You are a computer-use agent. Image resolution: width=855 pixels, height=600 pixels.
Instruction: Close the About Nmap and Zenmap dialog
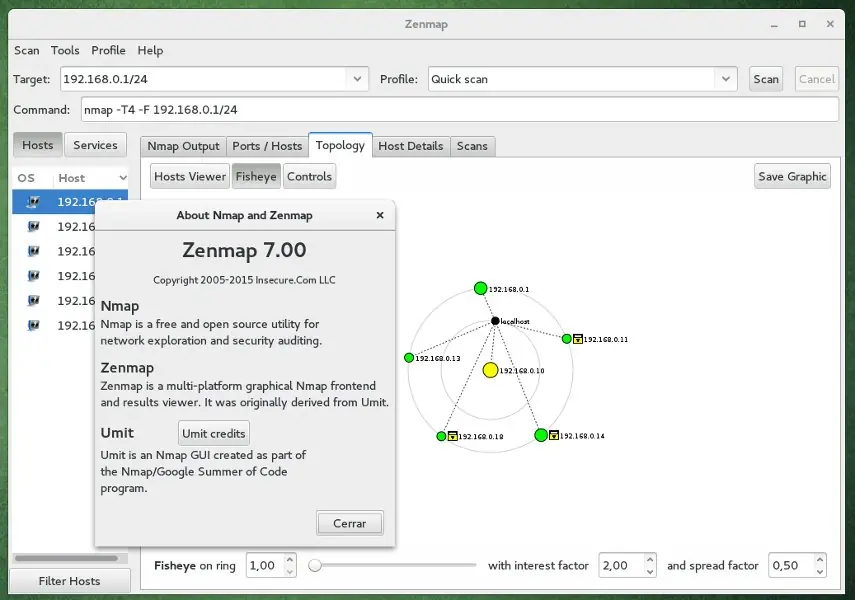tap(380, 215)
